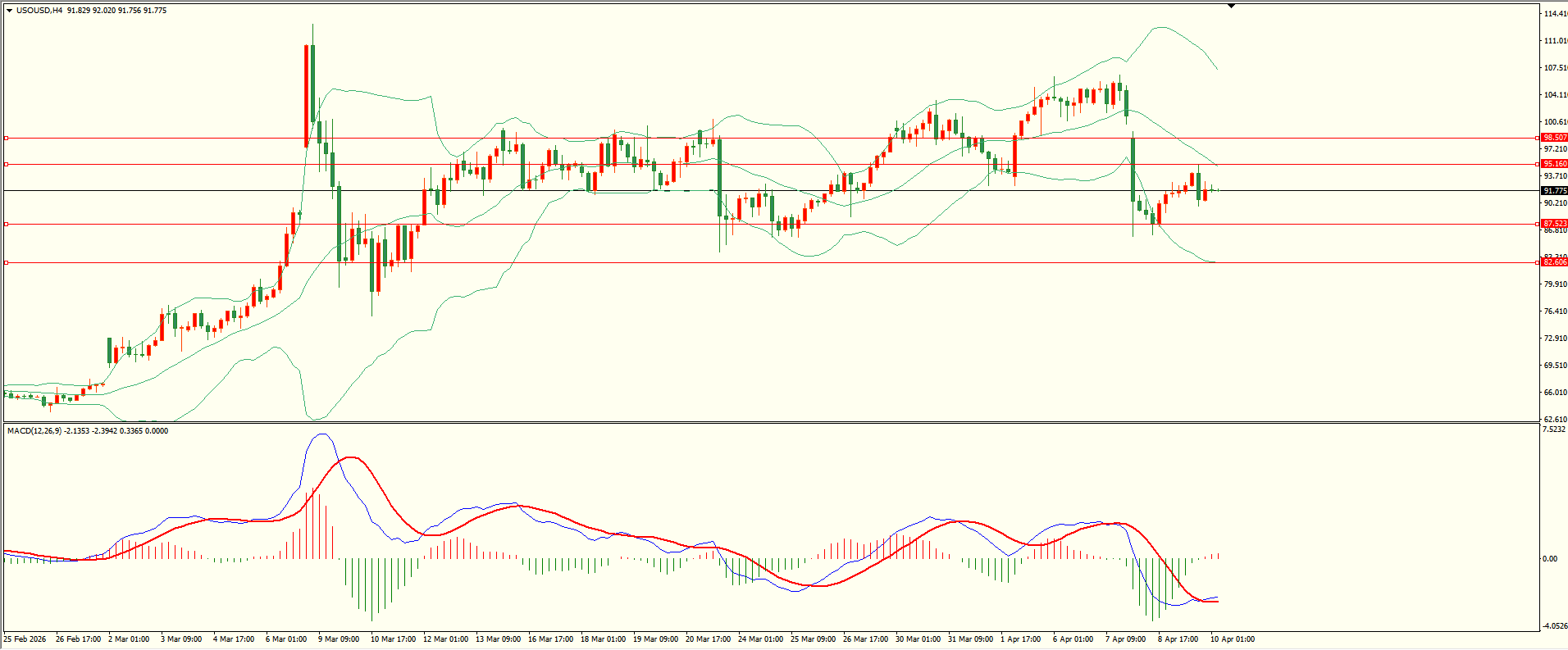Click the right handle of the 87.523 line

point(1537,224)
